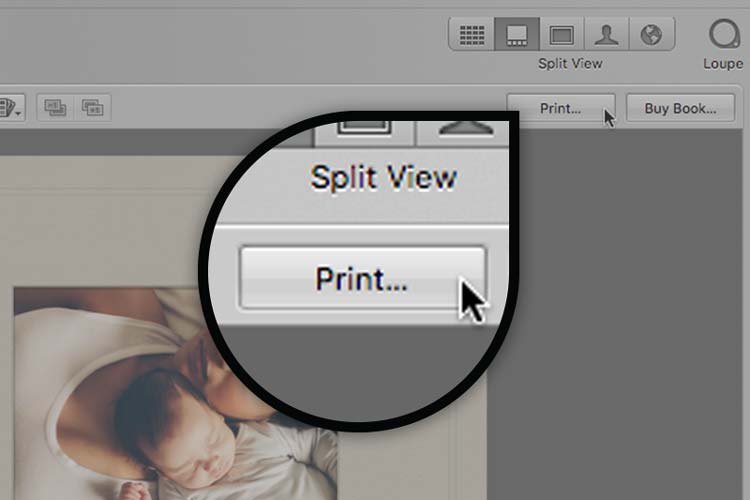Open the Faces view
This screenshot has width=750, height=500.
[x=606, y=35]
